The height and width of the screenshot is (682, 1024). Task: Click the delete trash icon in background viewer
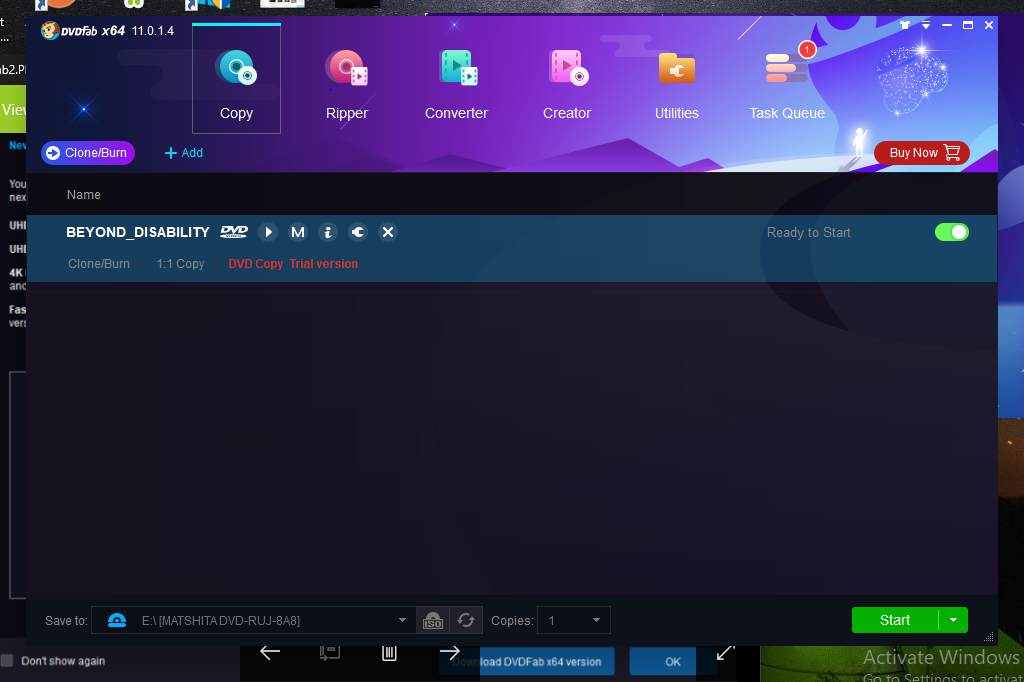click(x=389, y=652)
